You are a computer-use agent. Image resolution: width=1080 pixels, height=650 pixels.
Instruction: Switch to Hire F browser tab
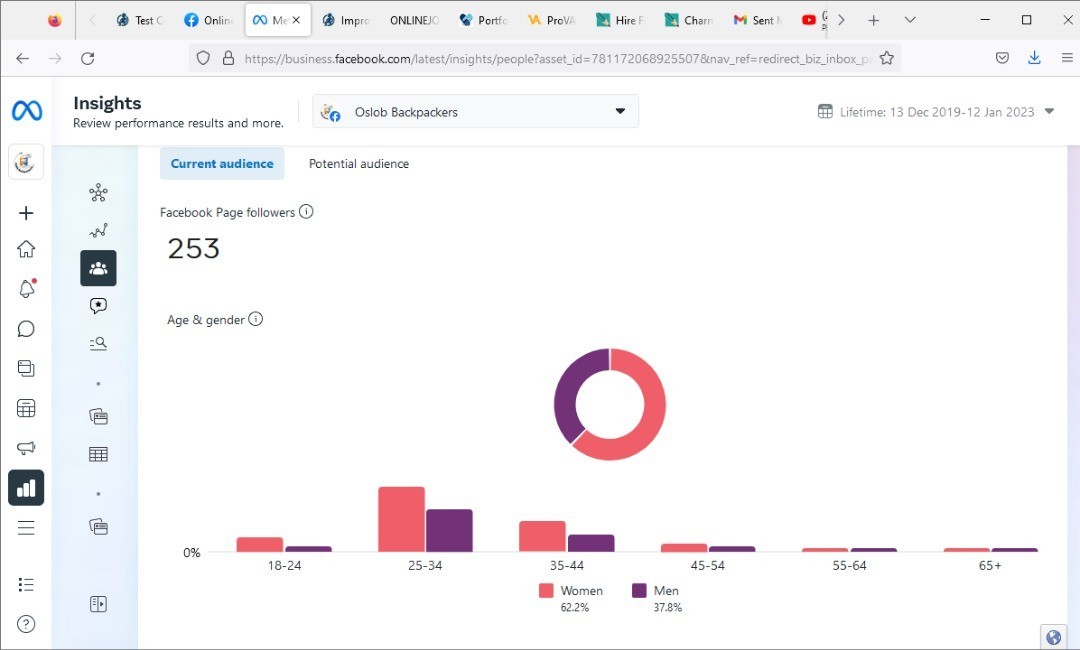pos(621,20)
